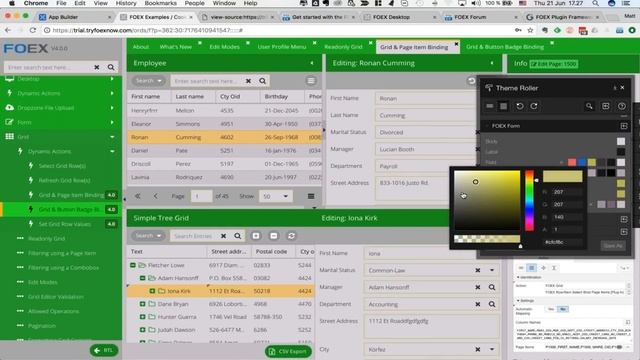The height and width of the screenshot is (360, 640).
Task: Open the Department field lookup magnifier
Action: (x=492, y=304)
